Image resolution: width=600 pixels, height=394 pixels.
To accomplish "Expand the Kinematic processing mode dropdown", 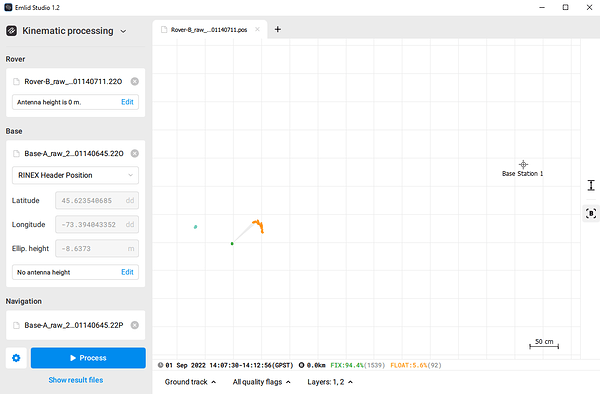I will coord(123,31).
